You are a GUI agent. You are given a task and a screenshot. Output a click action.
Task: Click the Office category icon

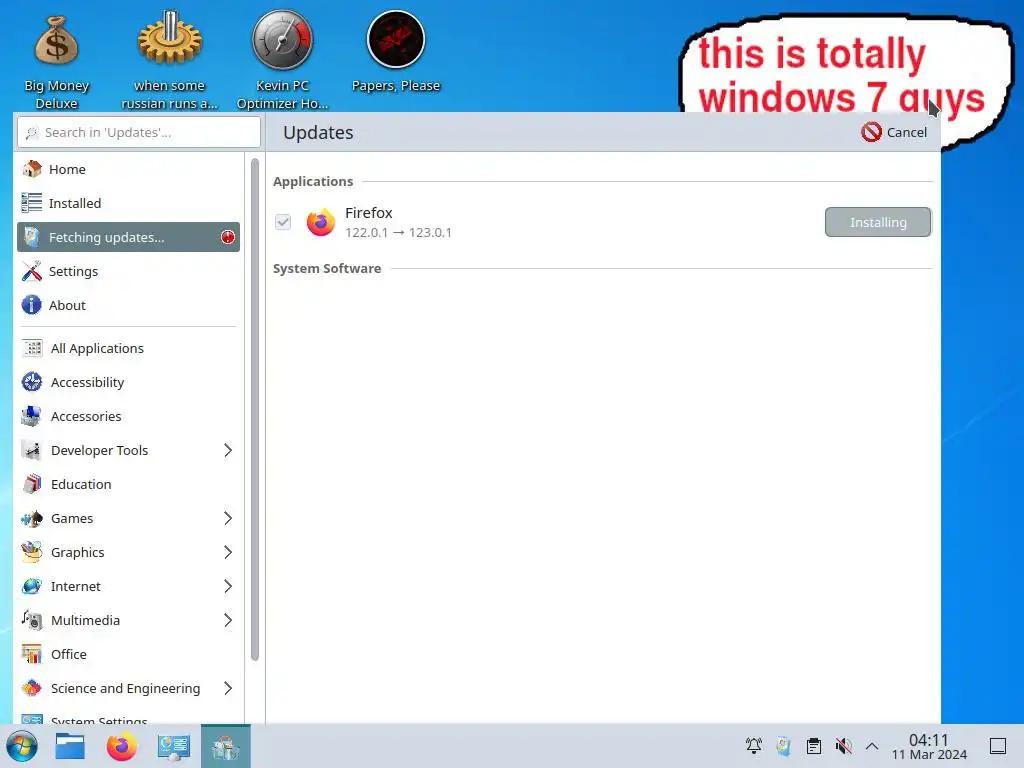(x=32, y=654)
